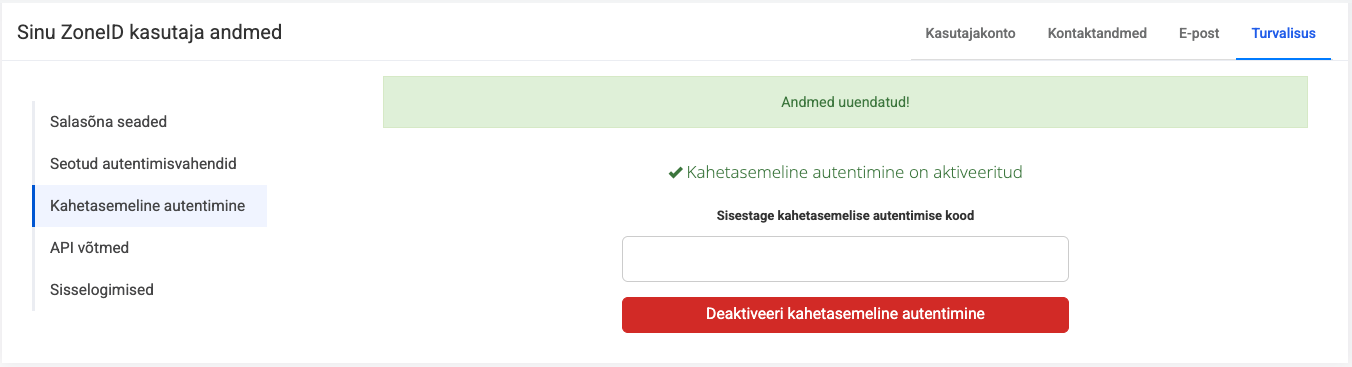
Task: Click the Sisestage kahetasemelise autentimise kood label
Action: tap(845, 215)
